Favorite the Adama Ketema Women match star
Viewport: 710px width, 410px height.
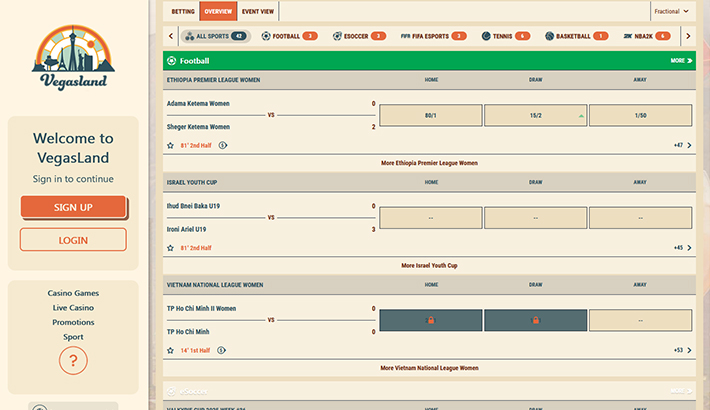171,145
